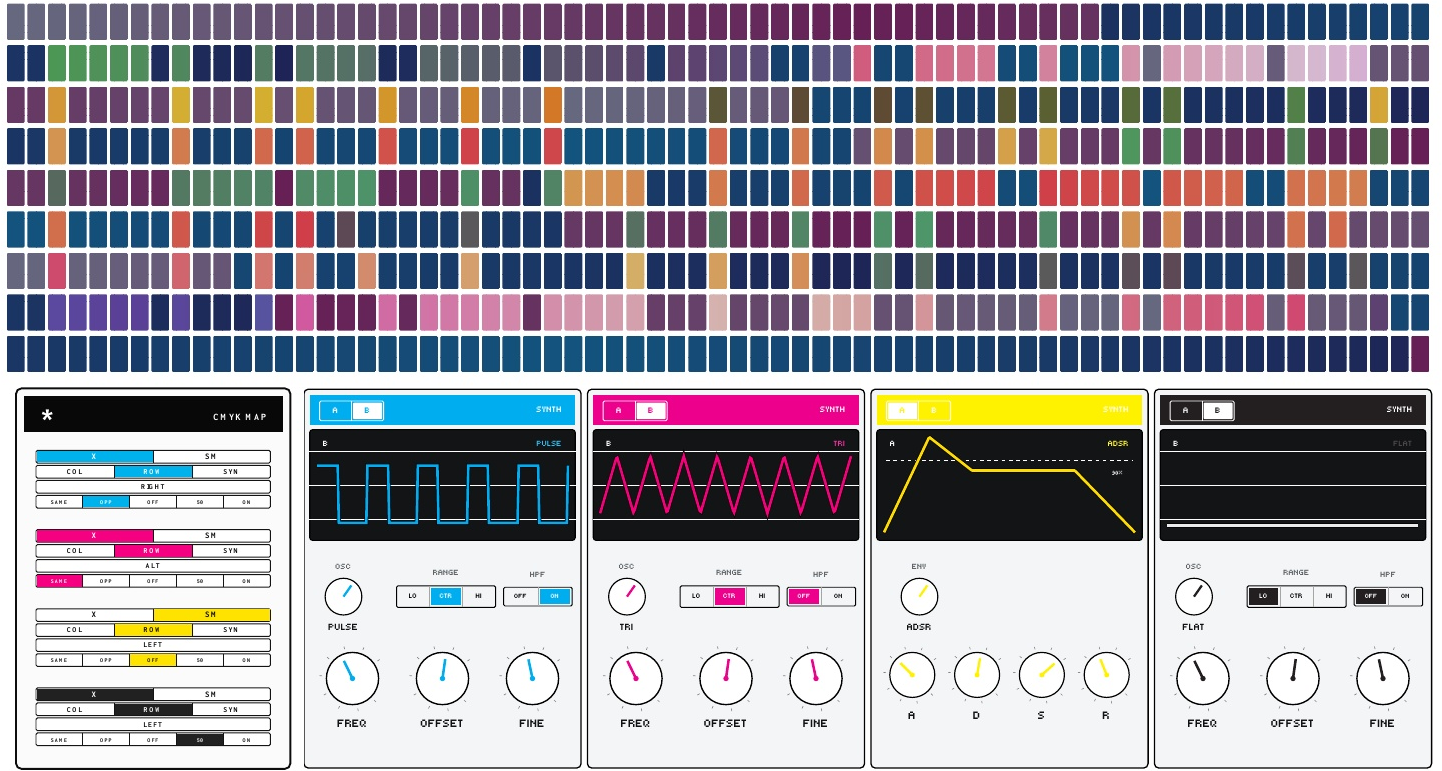
Task: Set black synth RANGE to CTR
Action: click(x=1296, y=596)
